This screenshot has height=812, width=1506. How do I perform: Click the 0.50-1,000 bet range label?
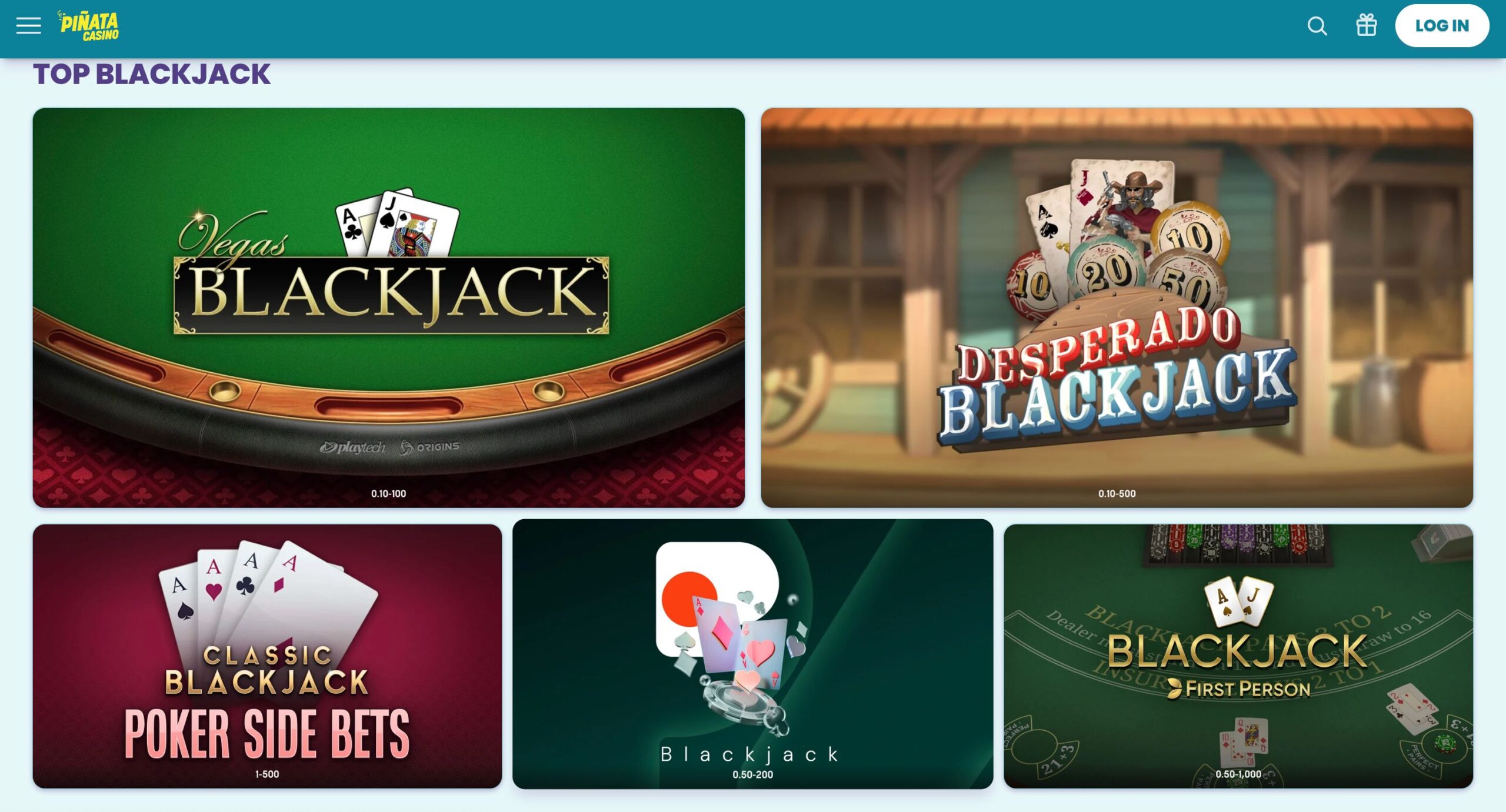click(x=1238, y=774)
